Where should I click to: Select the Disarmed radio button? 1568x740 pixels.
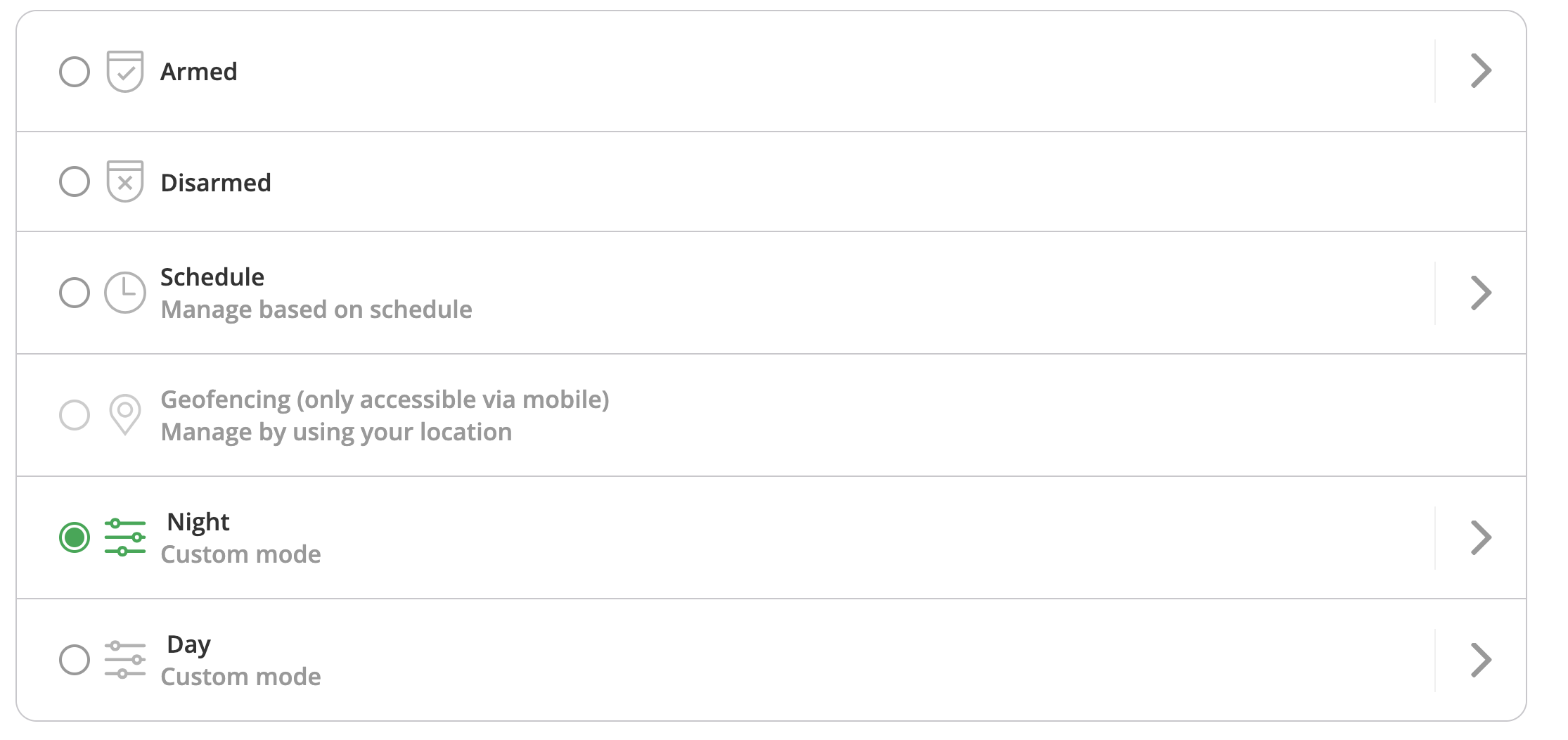tap(74, 181)
